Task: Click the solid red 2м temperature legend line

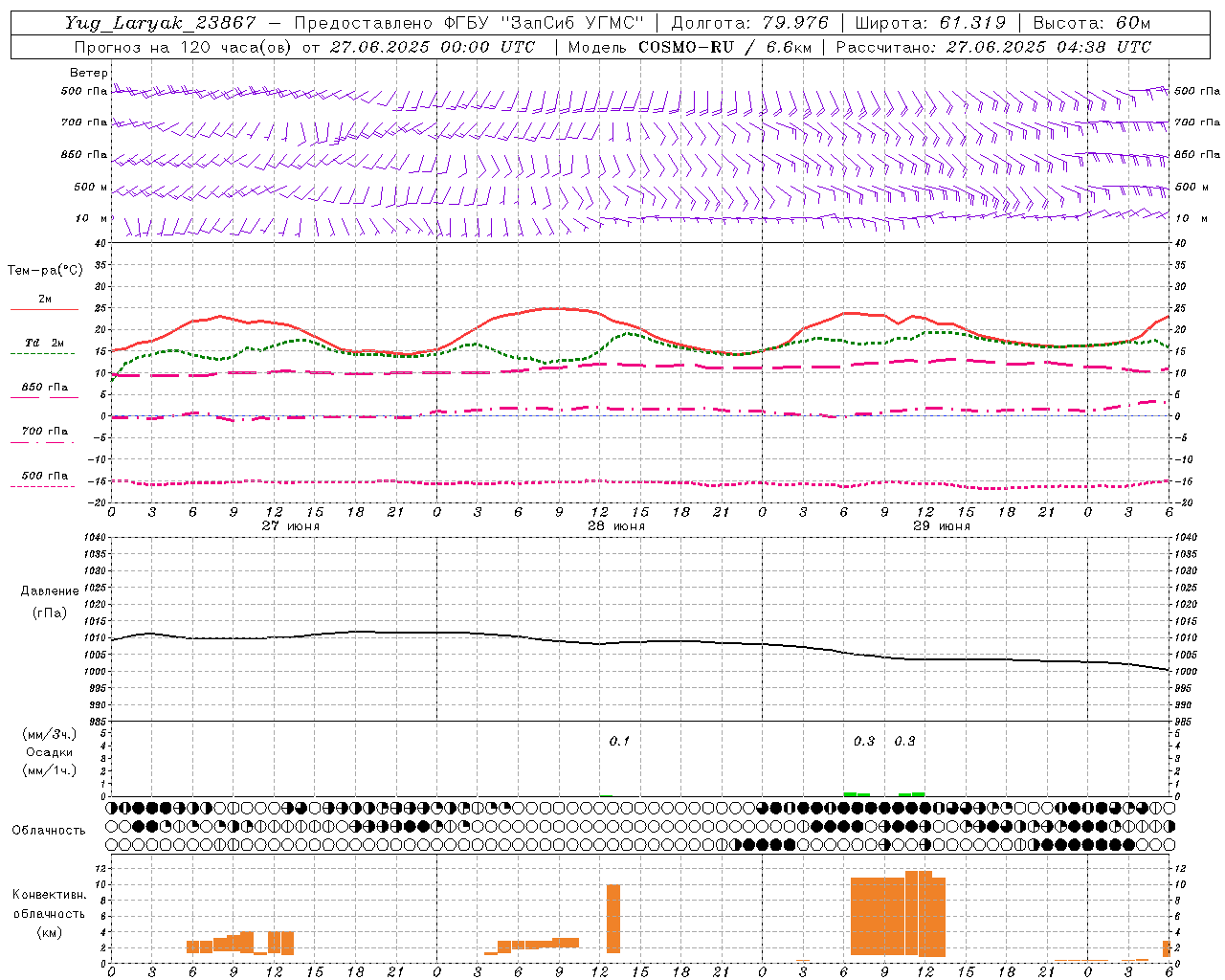Action: coord(44,309)
